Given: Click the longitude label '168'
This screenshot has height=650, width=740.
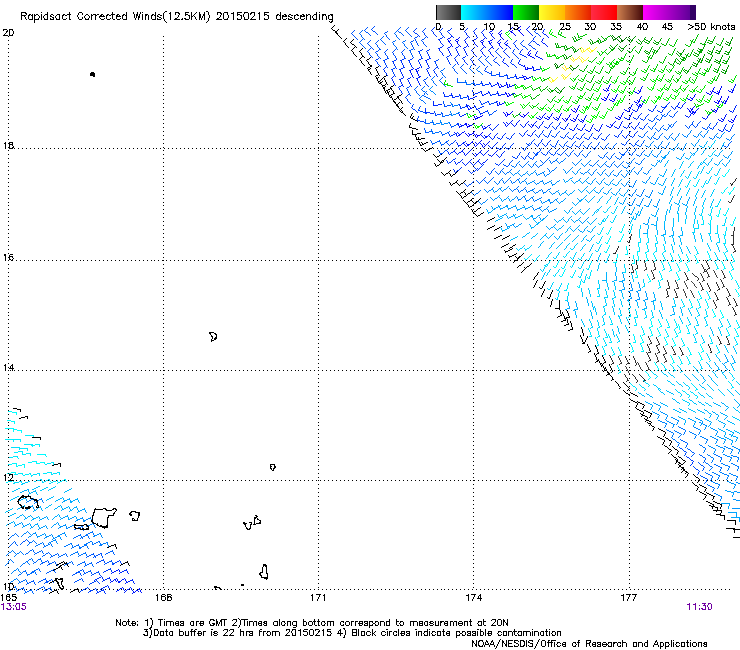Looking at the screenshot, I should pyautogui.click(x=163, y=598).
